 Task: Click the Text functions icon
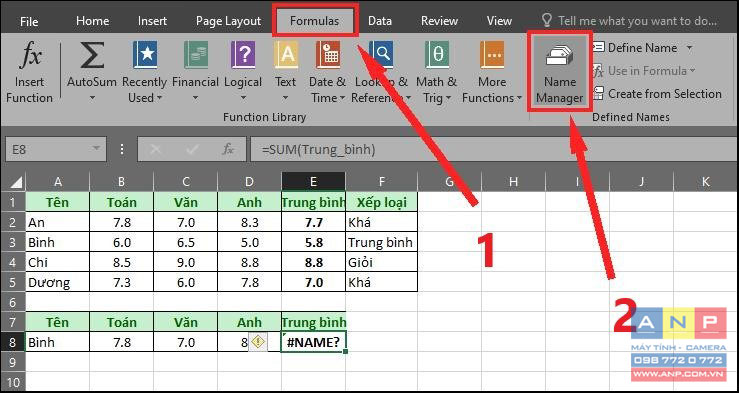[x=286, y=55]
